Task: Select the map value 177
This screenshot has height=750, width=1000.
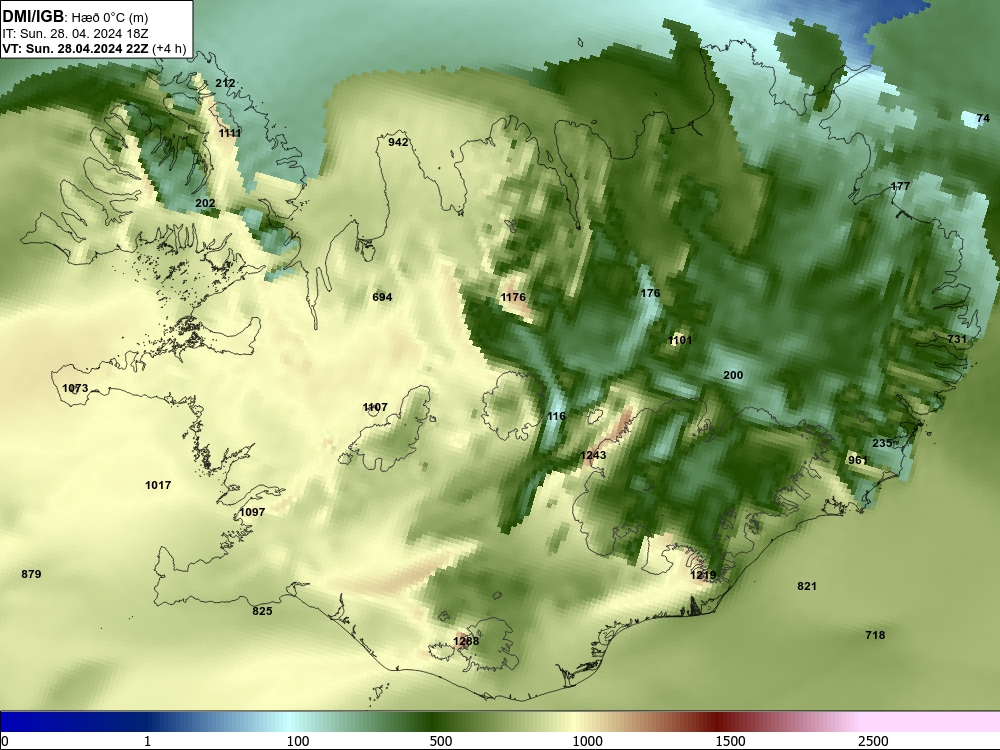Action: click(x=900, y=186)
